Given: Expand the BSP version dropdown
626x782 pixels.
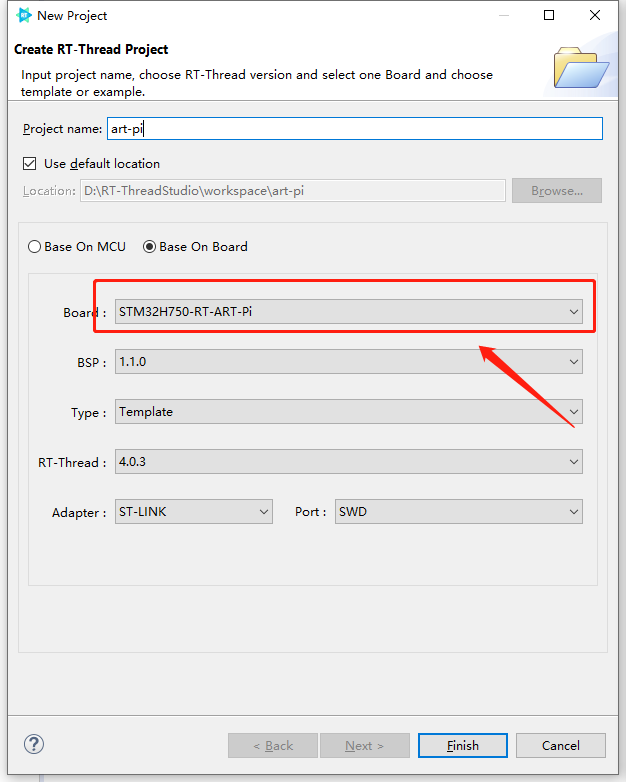Looking at the screenshot, I should click(x=349, y=362).
